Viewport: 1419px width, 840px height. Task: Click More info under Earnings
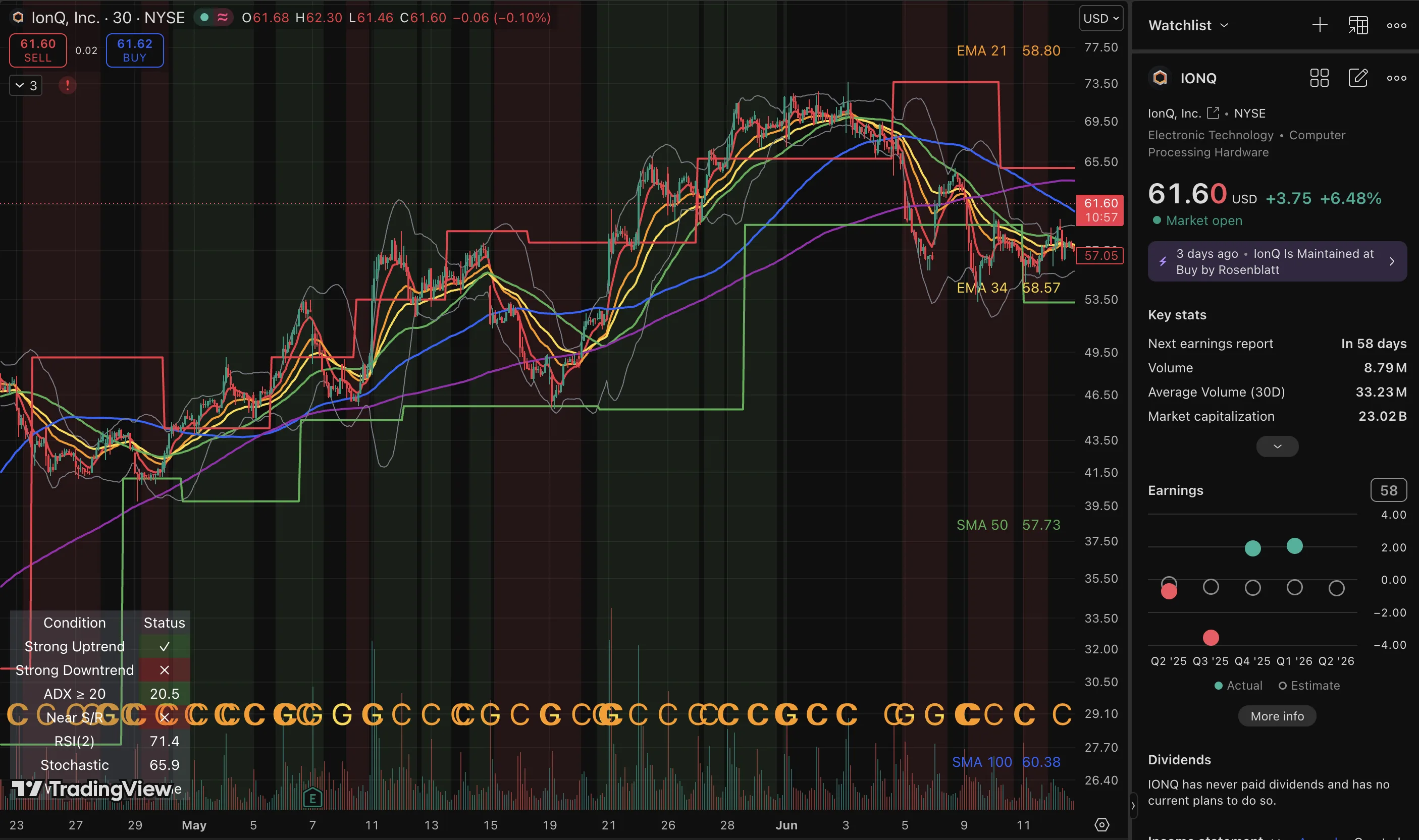1277,716
